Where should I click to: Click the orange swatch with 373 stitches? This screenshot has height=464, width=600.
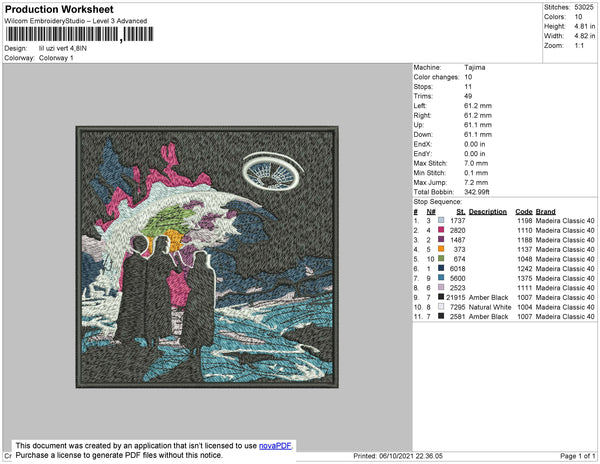coord(441,249)
